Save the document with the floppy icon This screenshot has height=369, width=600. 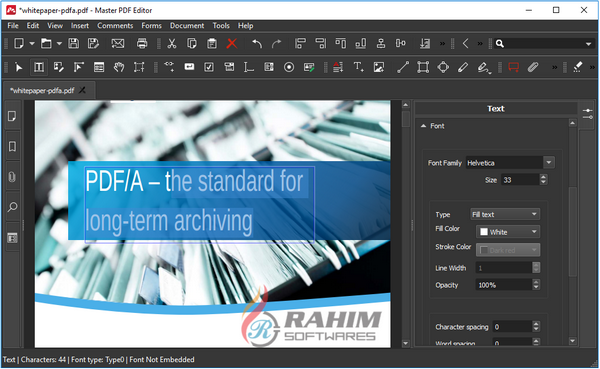[x=73, y=43]
